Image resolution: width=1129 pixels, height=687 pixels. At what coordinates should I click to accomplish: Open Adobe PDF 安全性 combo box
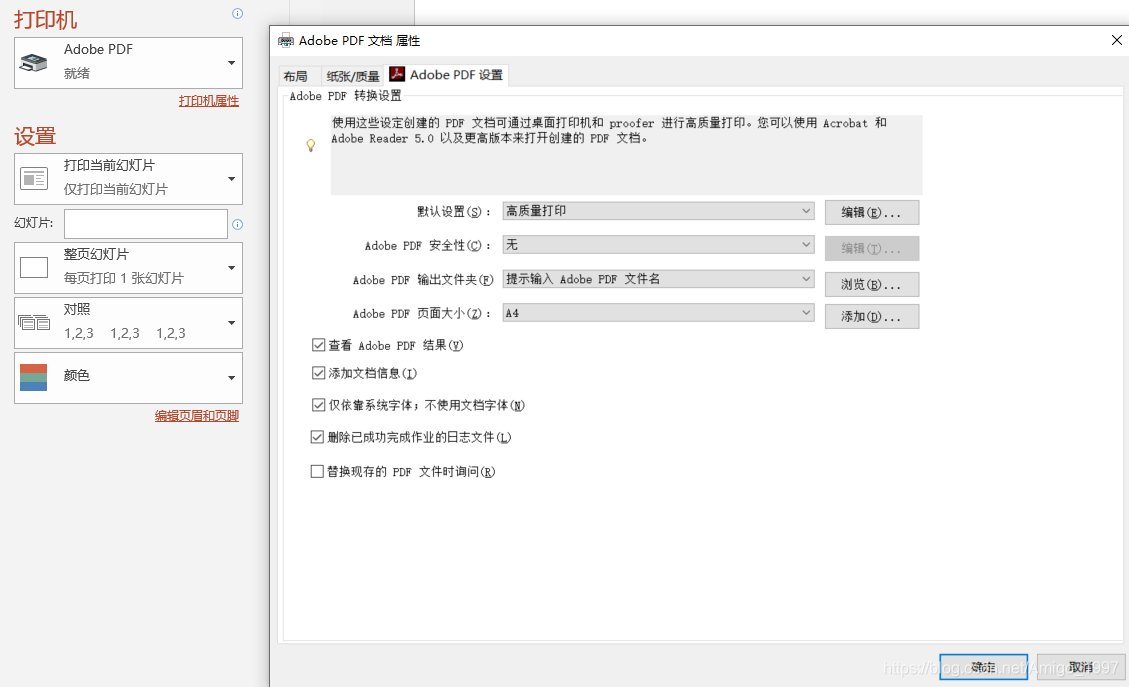pyautogui.click(x=658, y=245)
